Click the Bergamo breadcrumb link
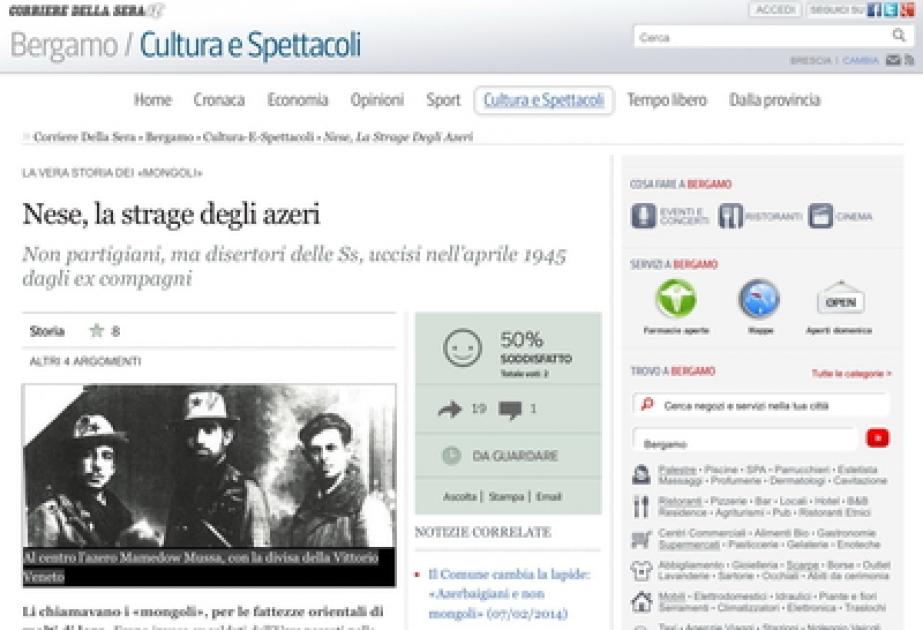923x630 pixels. [x=169, y=137]
